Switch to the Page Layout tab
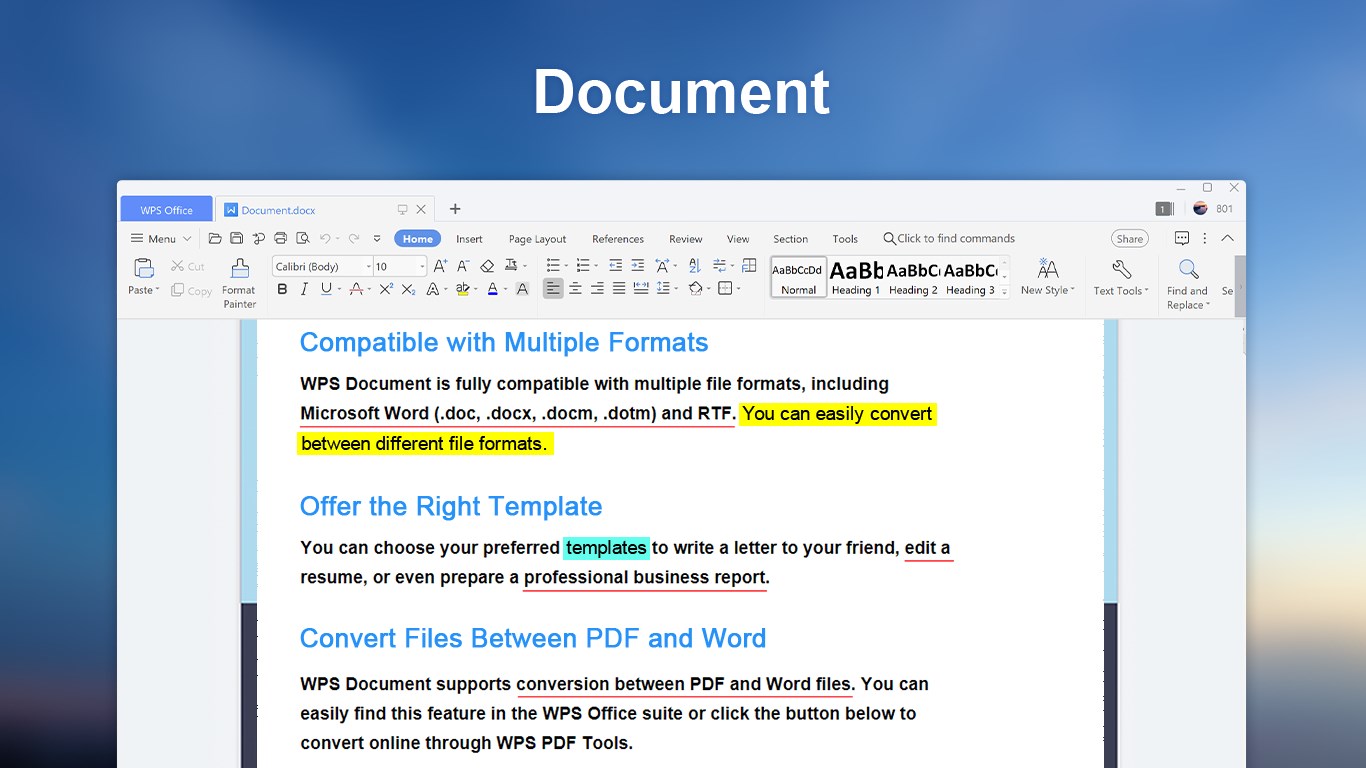 537,239
